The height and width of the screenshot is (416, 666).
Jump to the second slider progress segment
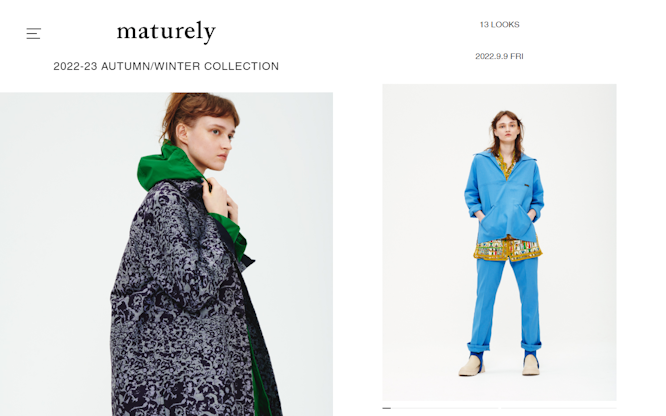click(558, 408)
